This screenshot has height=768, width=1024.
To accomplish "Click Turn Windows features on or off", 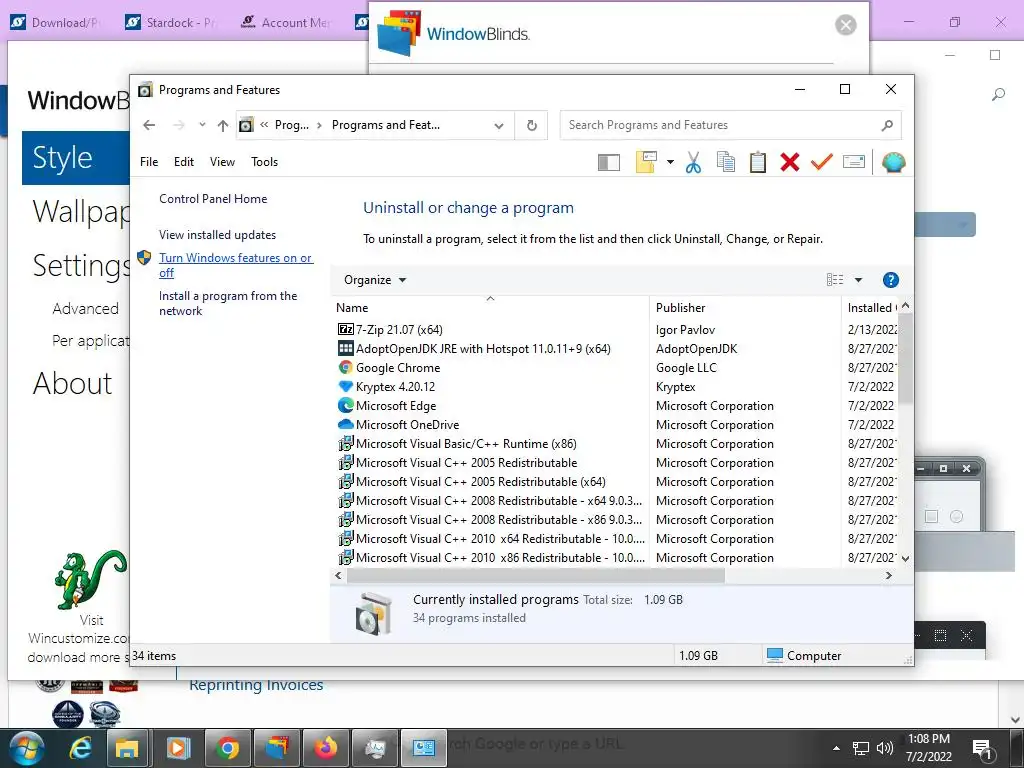I will point(236,265).
